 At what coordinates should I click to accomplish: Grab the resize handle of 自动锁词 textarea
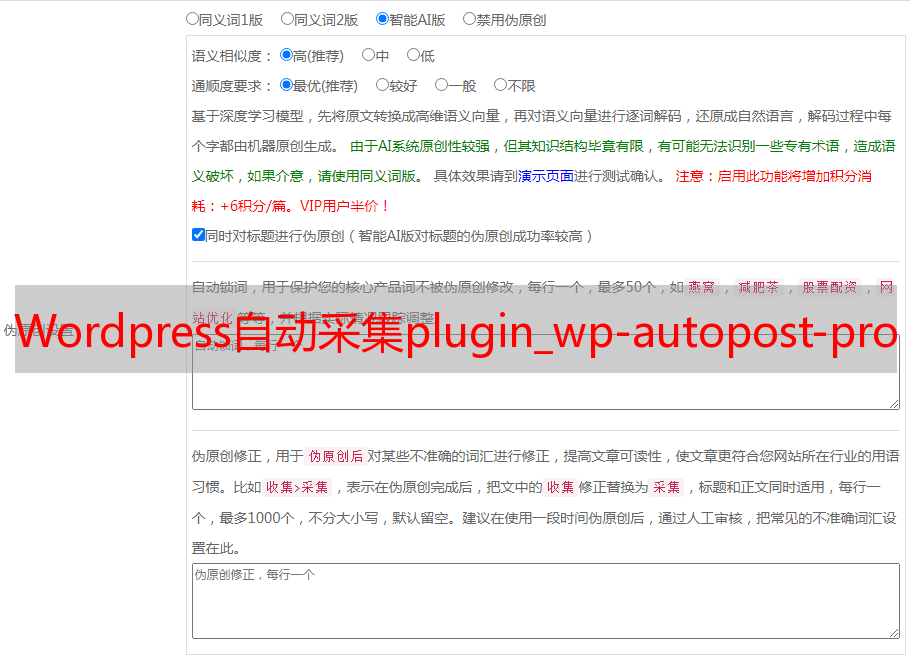pos(894,404)
